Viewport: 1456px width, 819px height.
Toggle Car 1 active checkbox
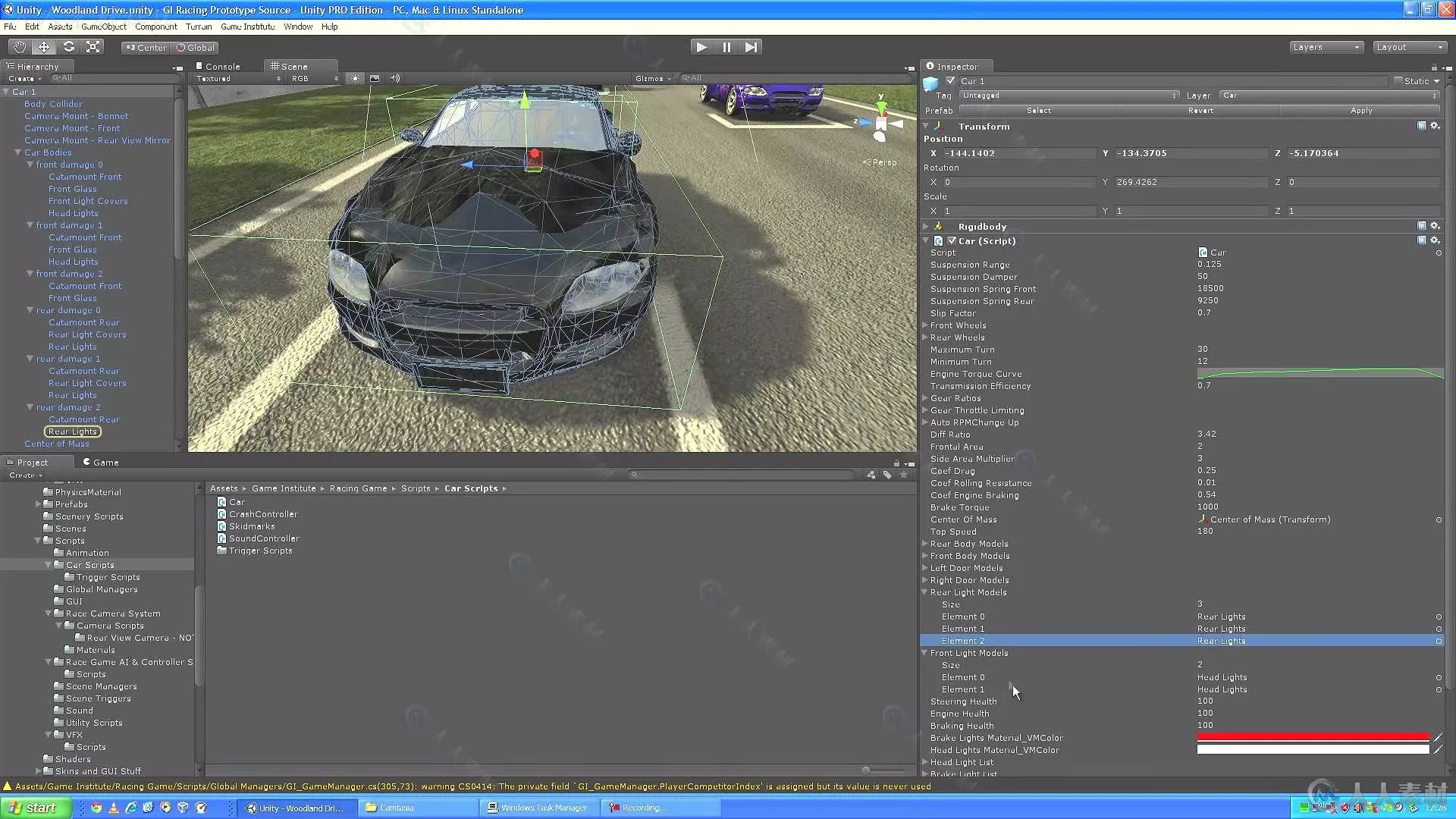pos(950,80)
